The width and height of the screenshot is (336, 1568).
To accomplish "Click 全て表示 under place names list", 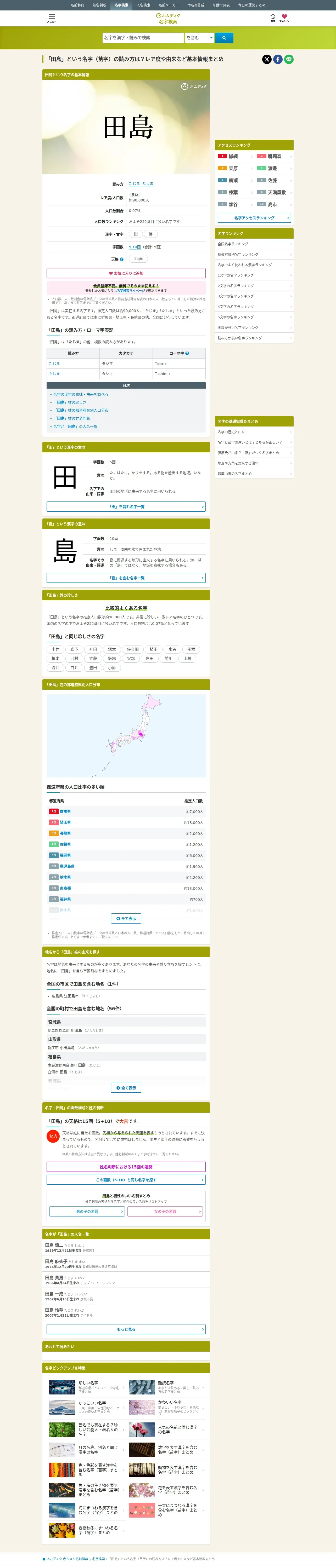I will point(126,1088).
